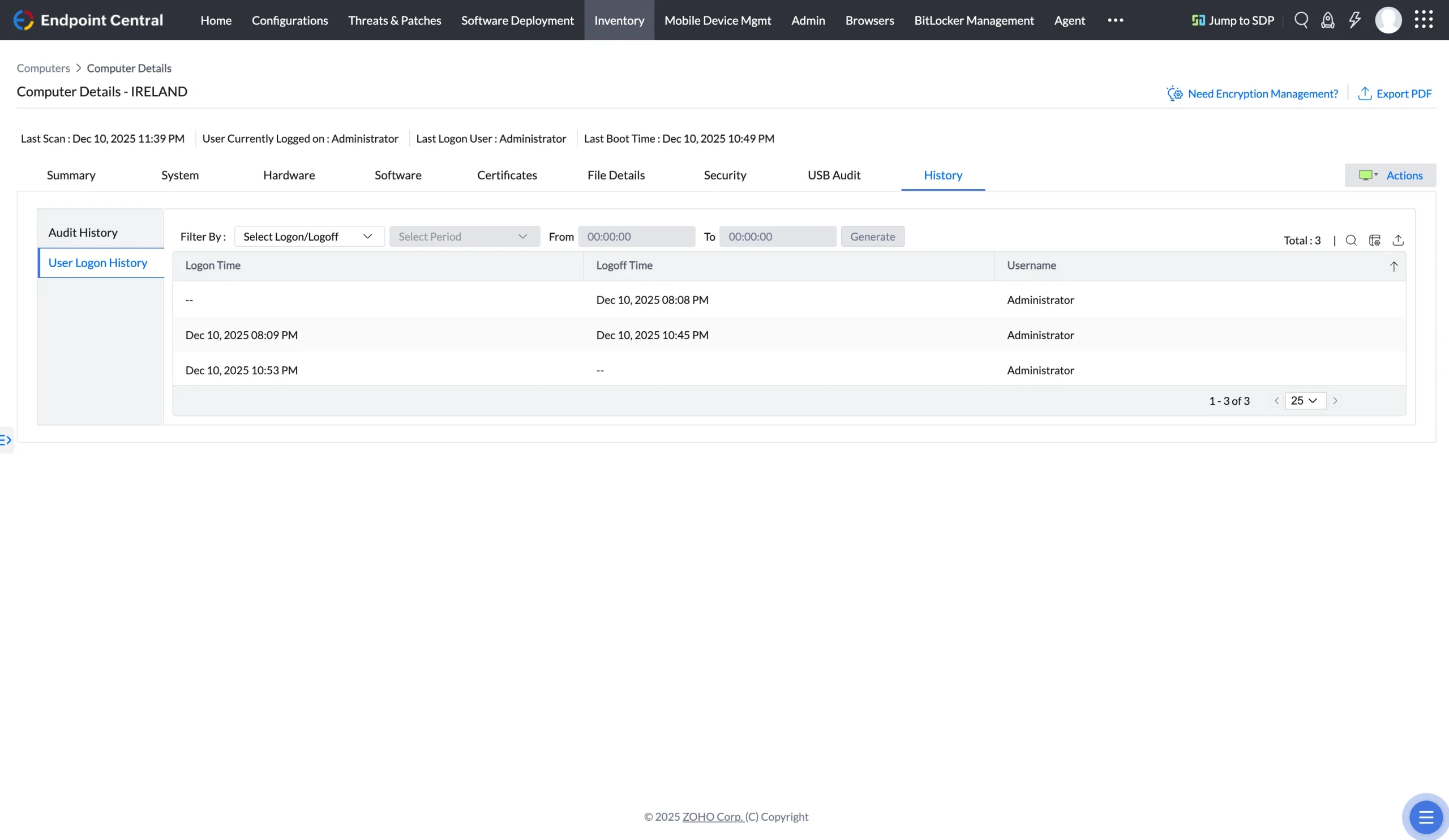
Task: Open the Home menu
Action: (216, 20)
